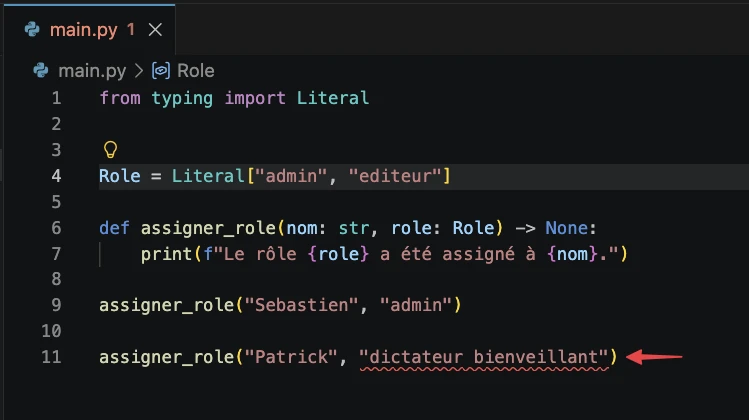Open the Role breadcrumb symbol dropdown

click(195, 70)
